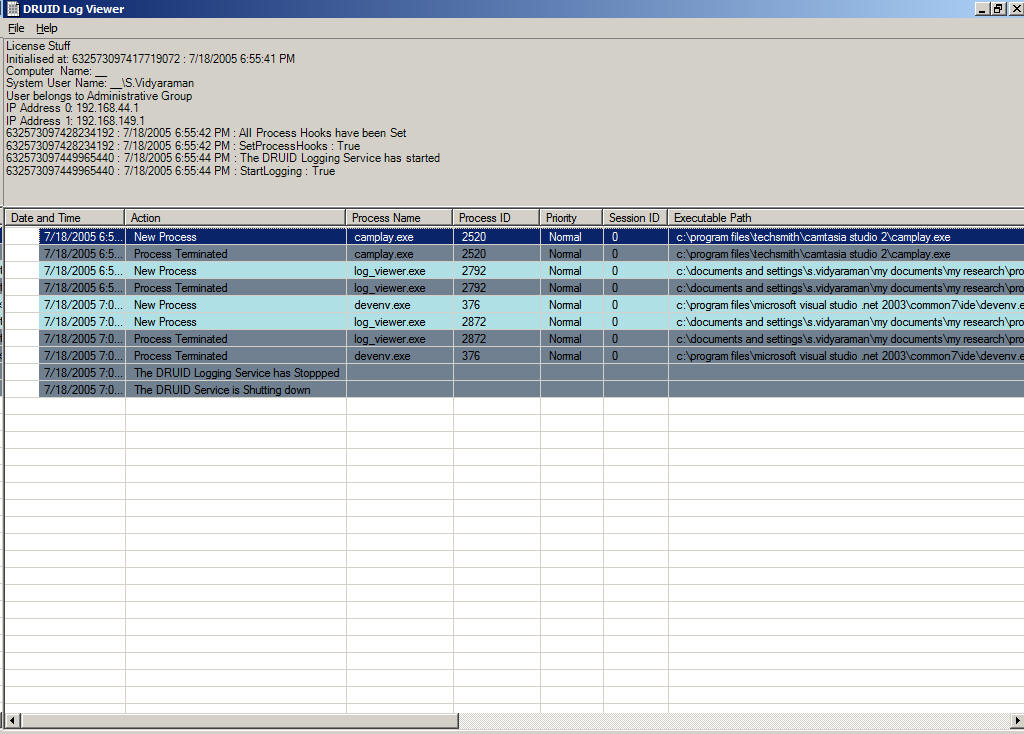This screenshot has width=1024, height=734.
Task: Sort by the Process ID column
Action: coord(496,218)
